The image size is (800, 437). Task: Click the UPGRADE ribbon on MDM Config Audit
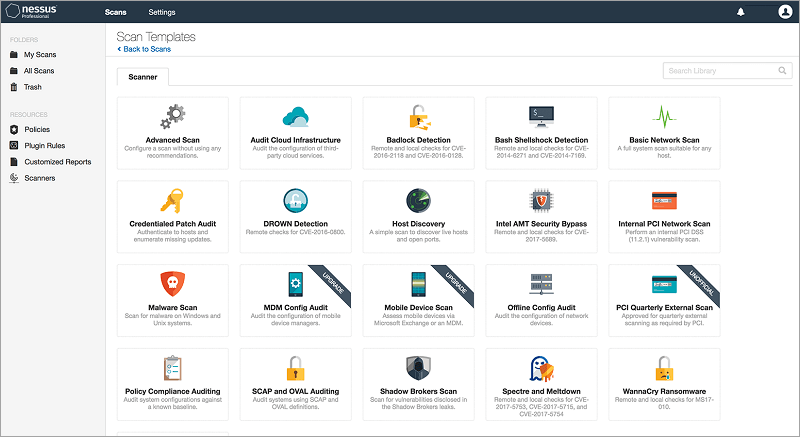point(333,283)
